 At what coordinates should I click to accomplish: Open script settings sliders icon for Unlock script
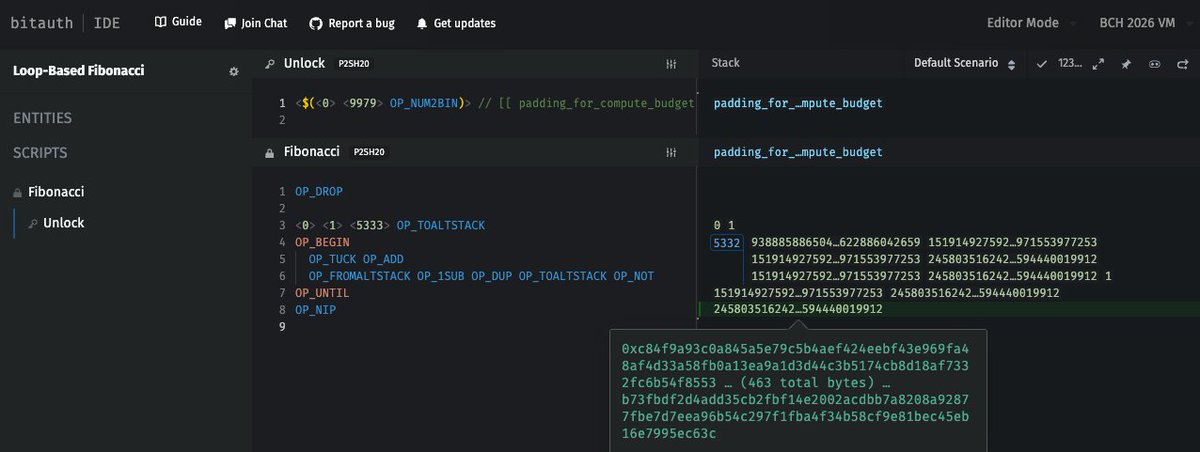click(x=671, y=64)
